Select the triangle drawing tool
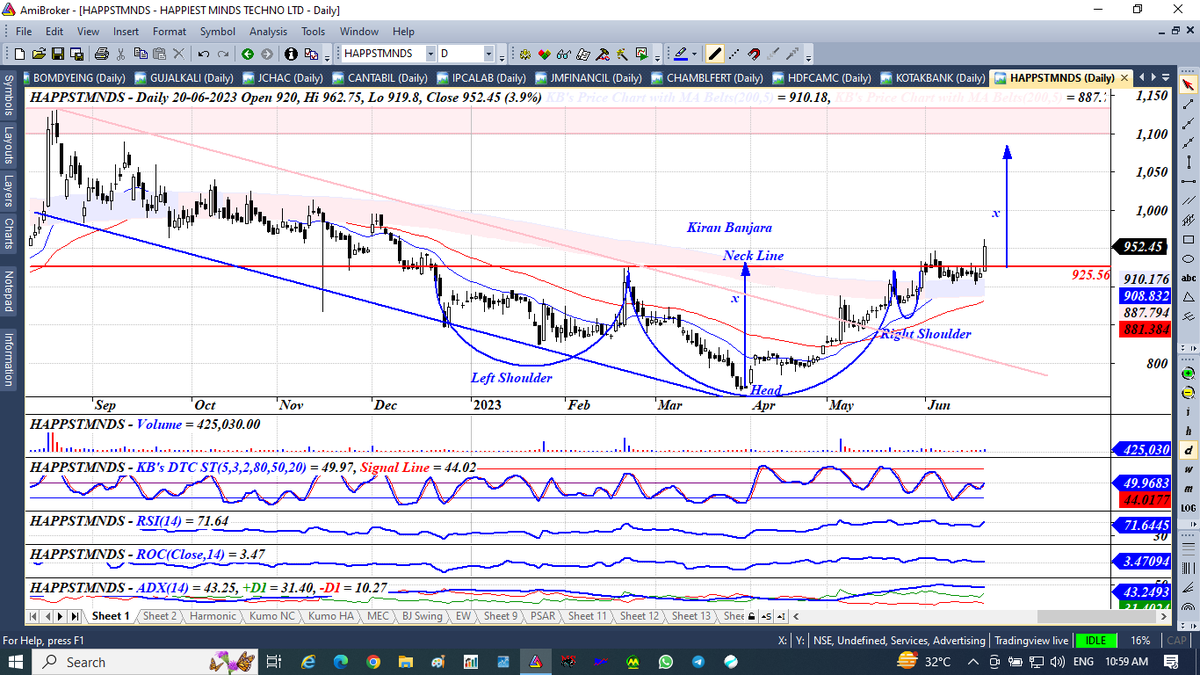Screen dimensions: 1200x675 click(1189, 298)
